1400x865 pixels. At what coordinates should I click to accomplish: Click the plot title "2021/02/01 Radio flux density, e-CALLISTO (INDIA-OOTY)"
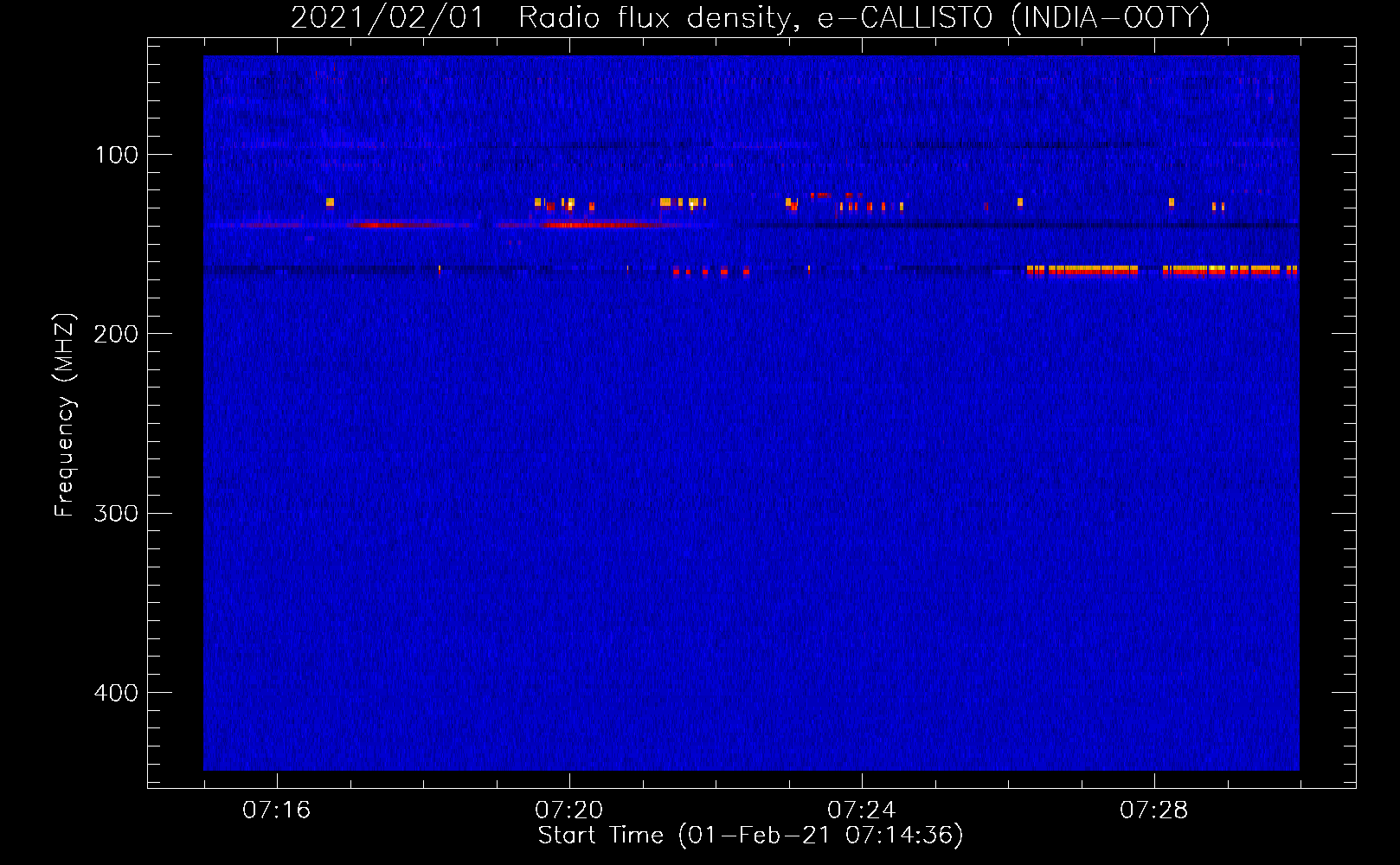(x=750, y=17)
